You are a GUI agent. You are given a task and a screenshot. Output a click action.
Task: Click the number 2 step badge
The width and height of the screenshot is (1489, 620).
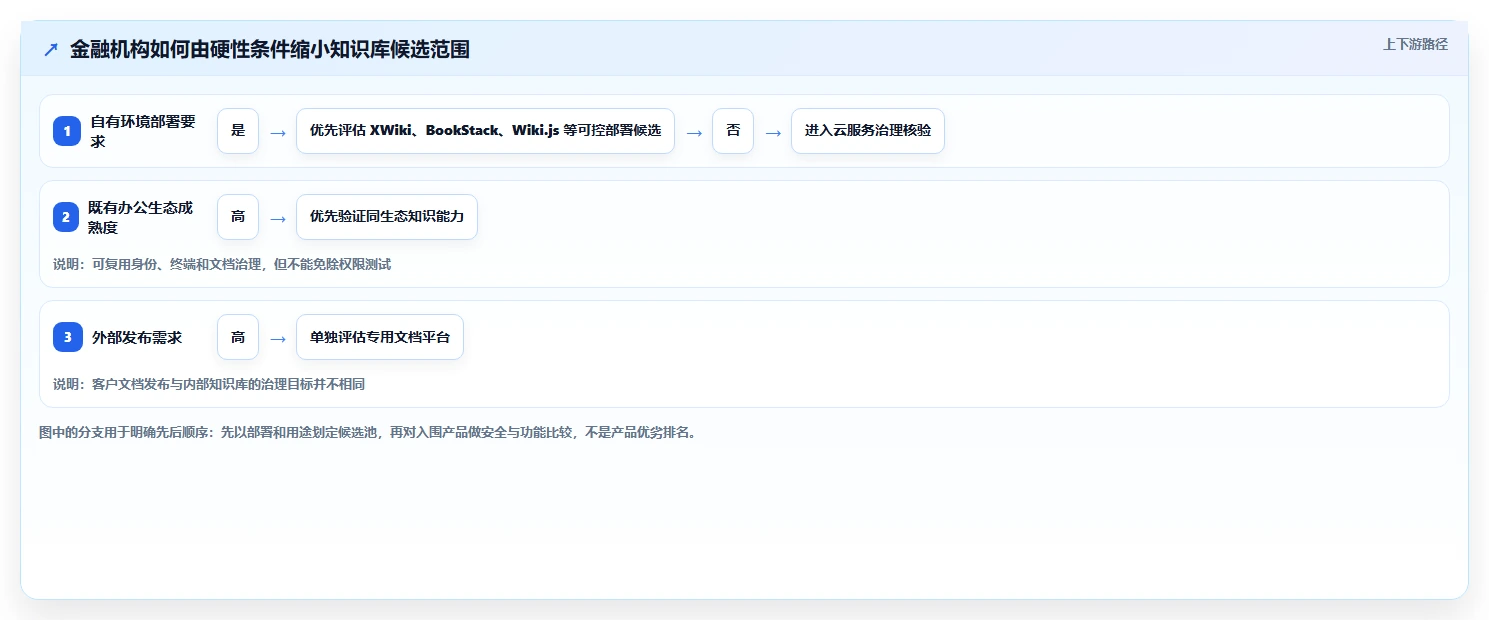click(67, 217)
